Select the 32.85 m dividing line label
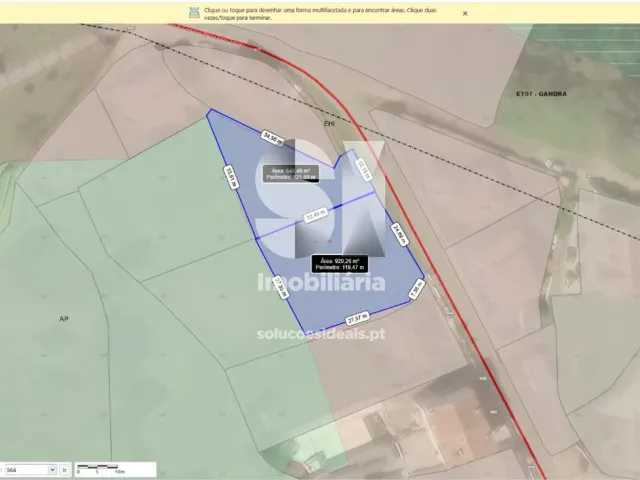This screenshot has height=480, width=640. click(316, 214)
